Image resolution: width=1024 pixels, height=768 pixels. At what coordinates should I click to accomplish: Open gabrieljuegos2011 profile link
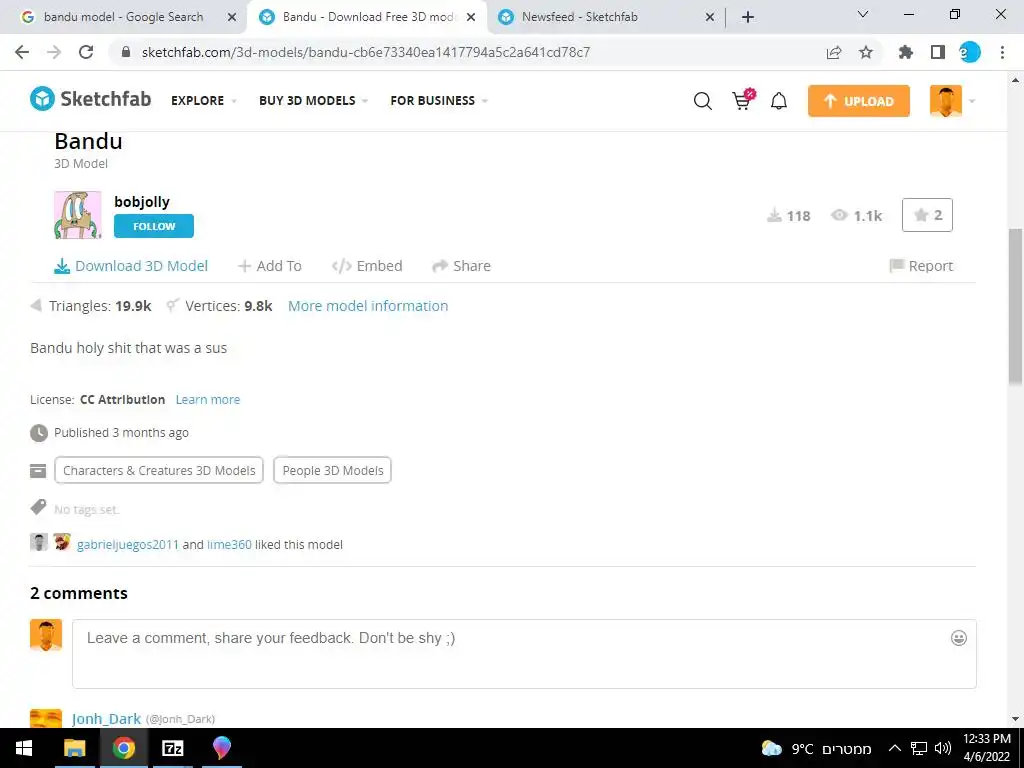127,544
